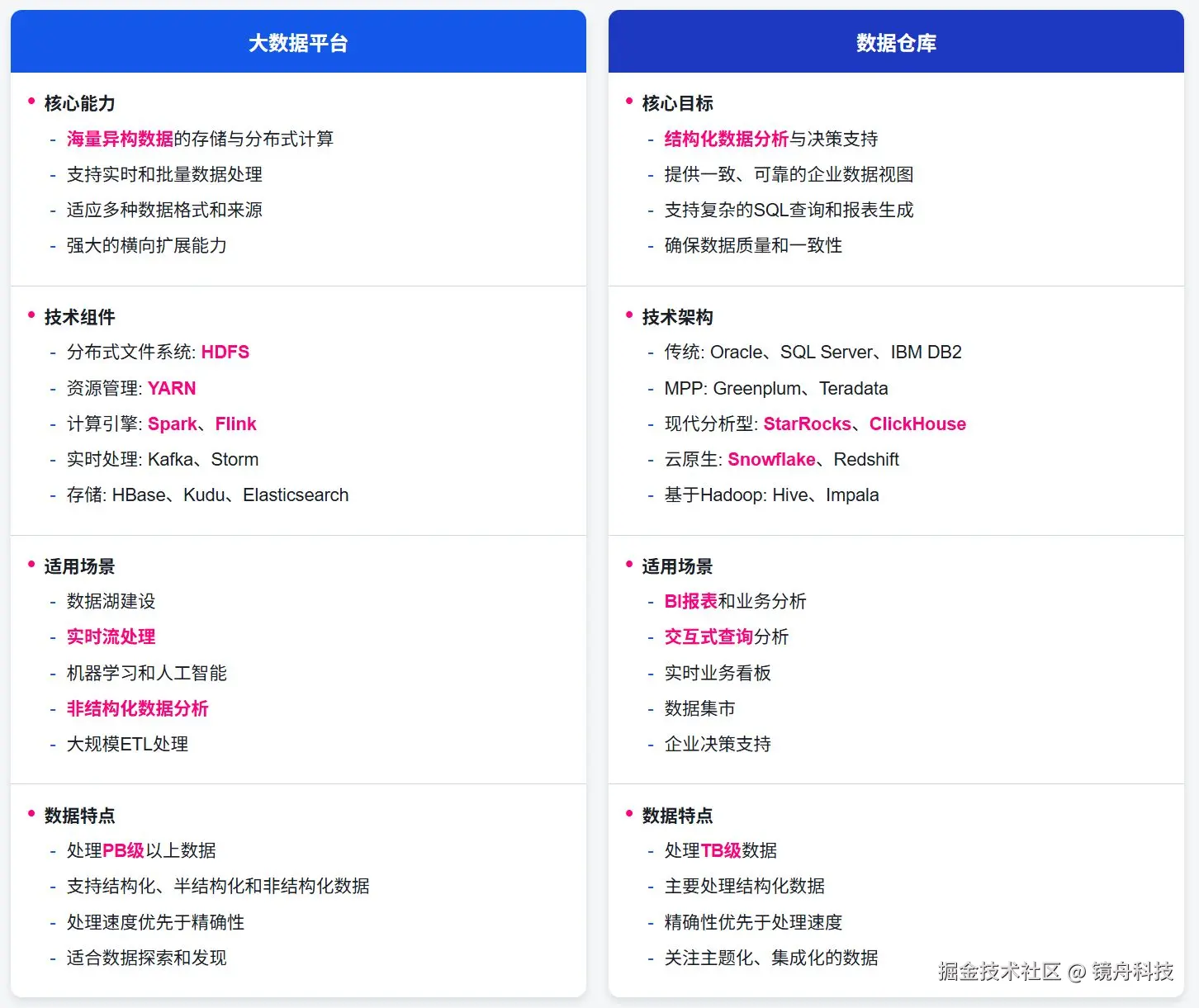1199x1008 pixels.
Task: Select 数据特点 heading in 大数据平台 column
Action: (79, 816)
